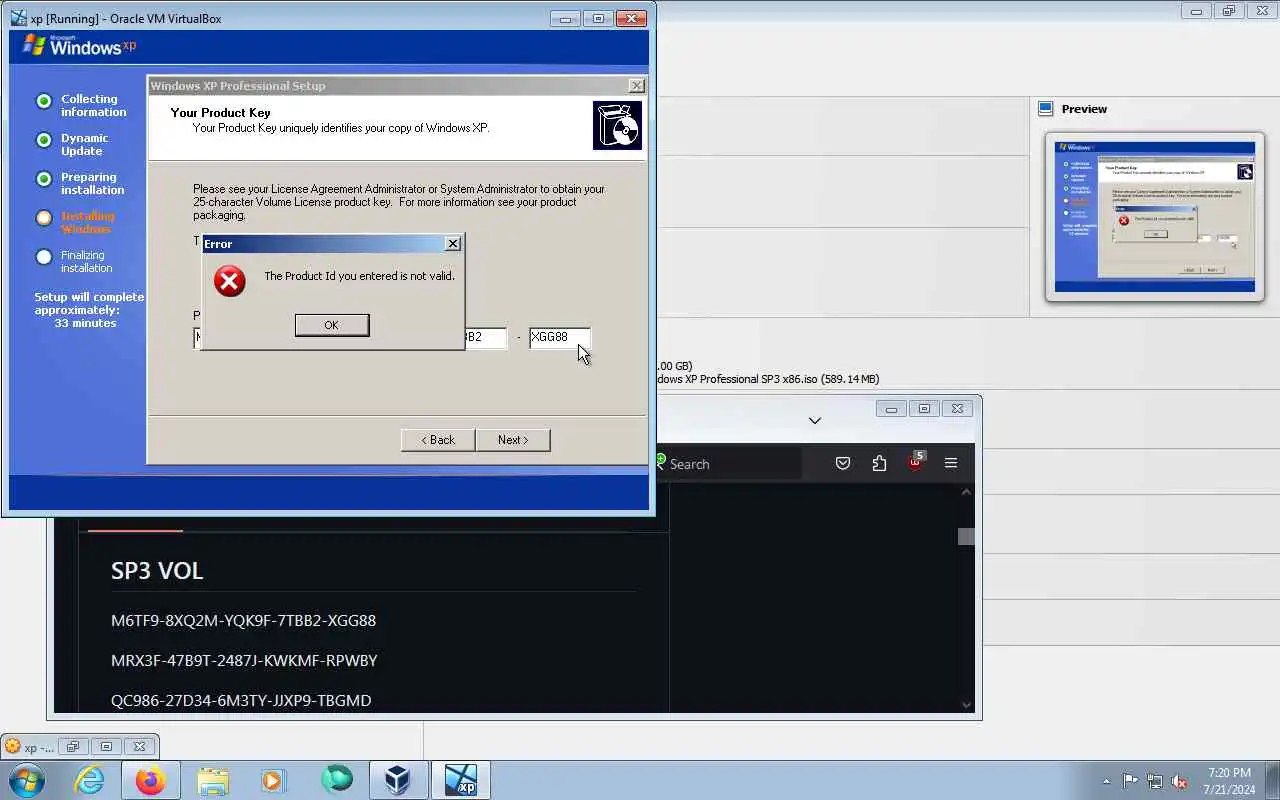
Task: Click the Firefox page scrollbar thumb
Action: [x=966, y=536]
